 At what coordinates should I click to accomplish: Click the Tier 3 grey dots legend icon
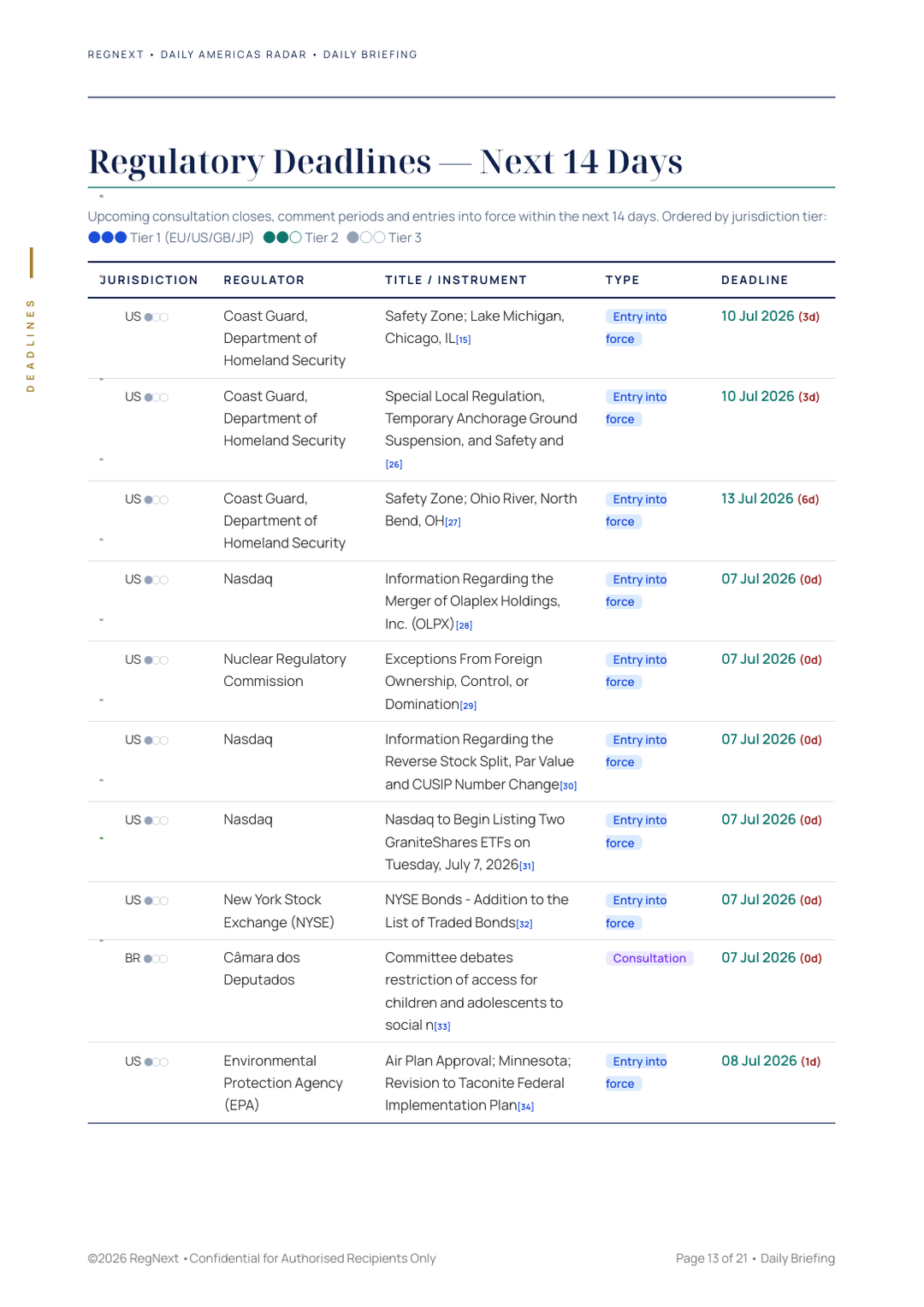tap(366, 238)
